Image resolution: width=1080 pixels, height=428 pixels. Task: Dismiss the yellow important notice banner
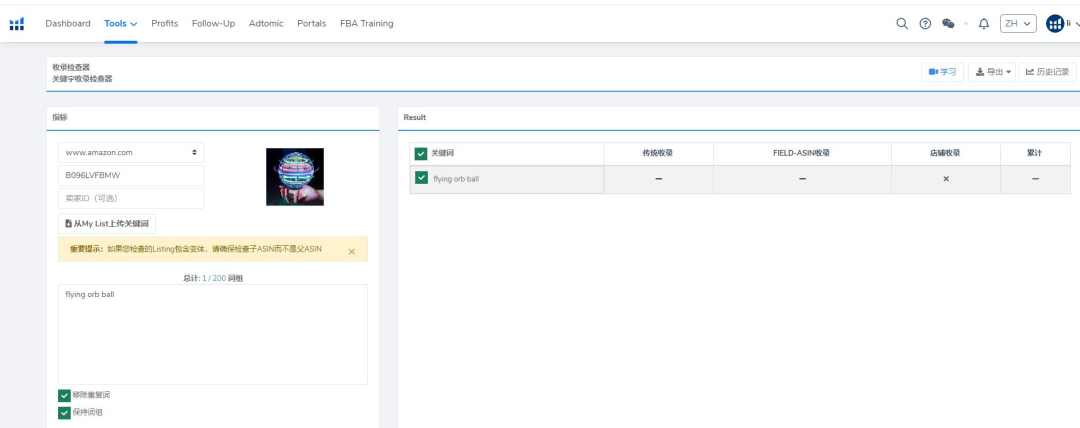point(351,251)
